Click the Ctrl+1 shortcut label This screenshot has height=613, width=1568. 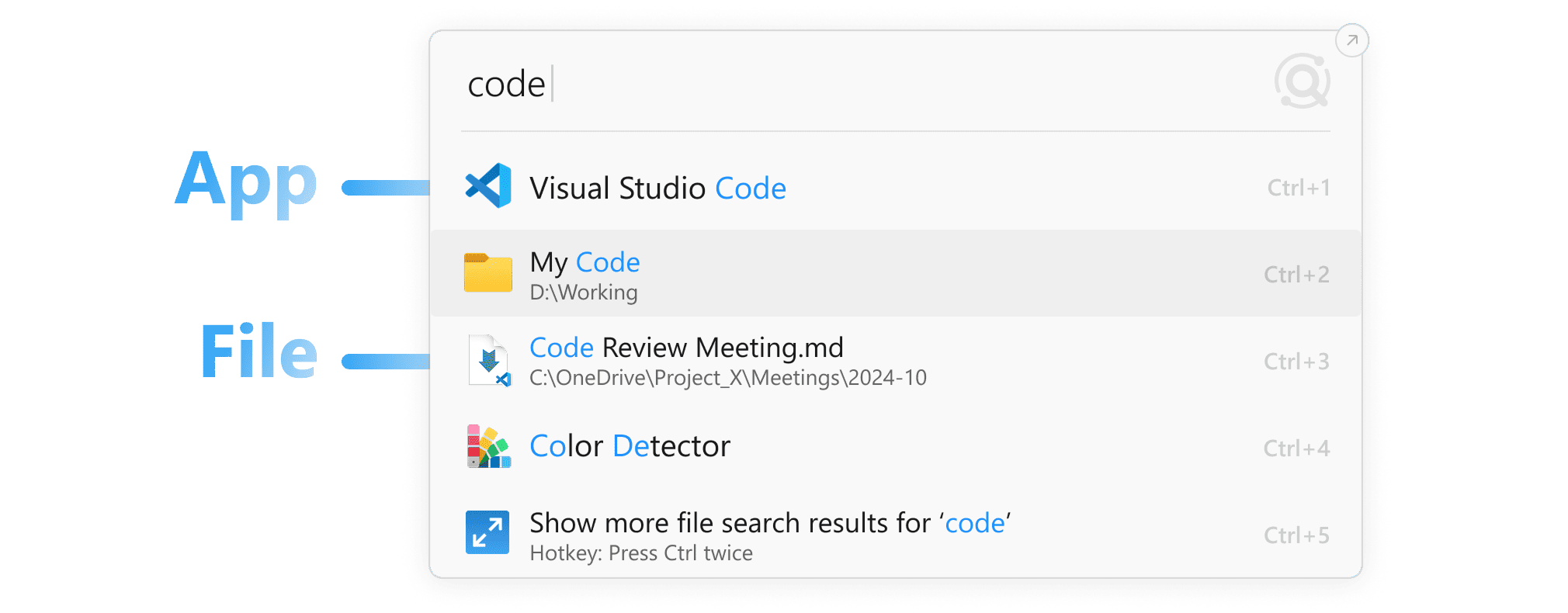tap(1299, 188)
